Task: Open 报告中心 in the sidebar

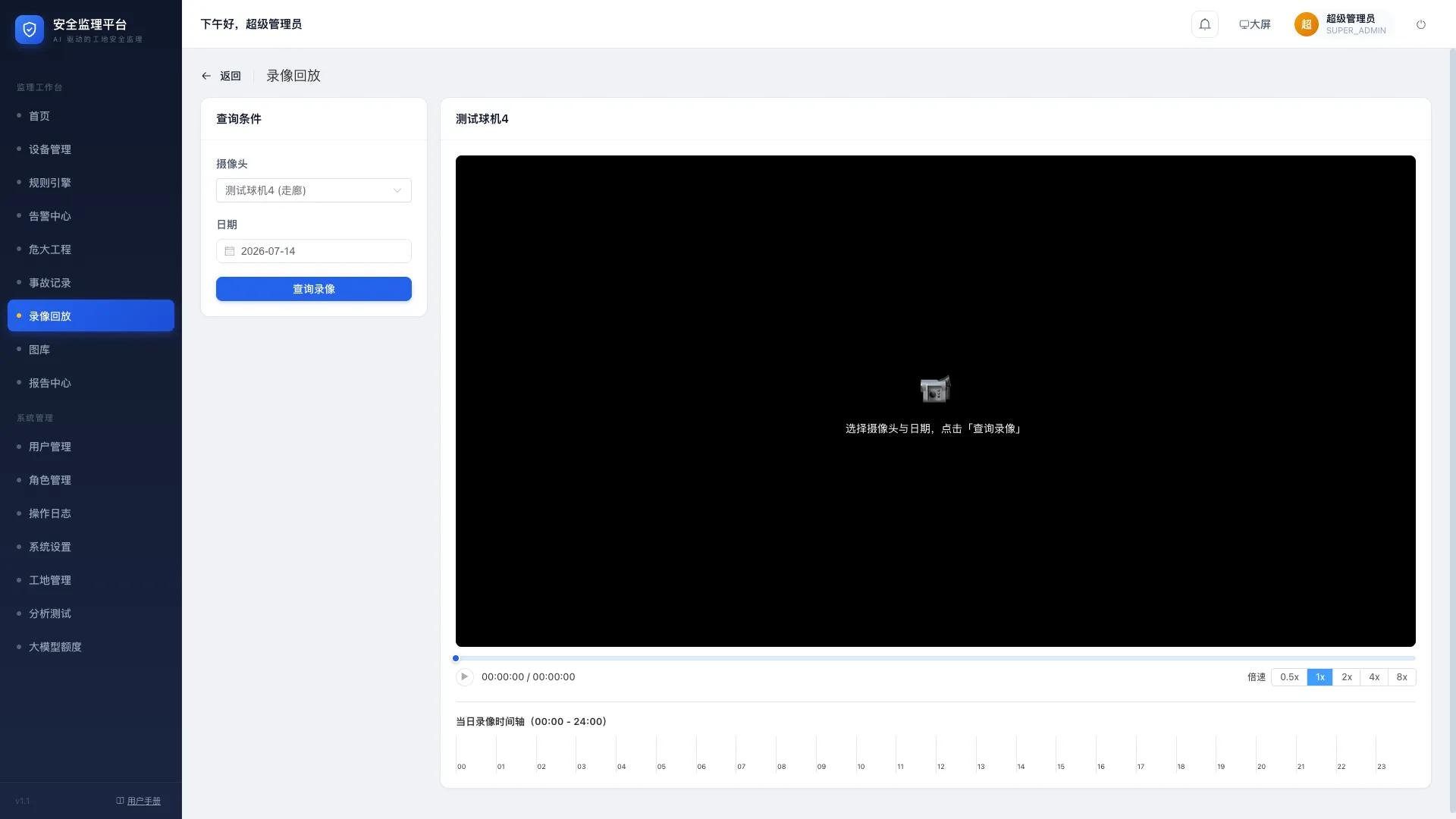Action: coord(91,383)
